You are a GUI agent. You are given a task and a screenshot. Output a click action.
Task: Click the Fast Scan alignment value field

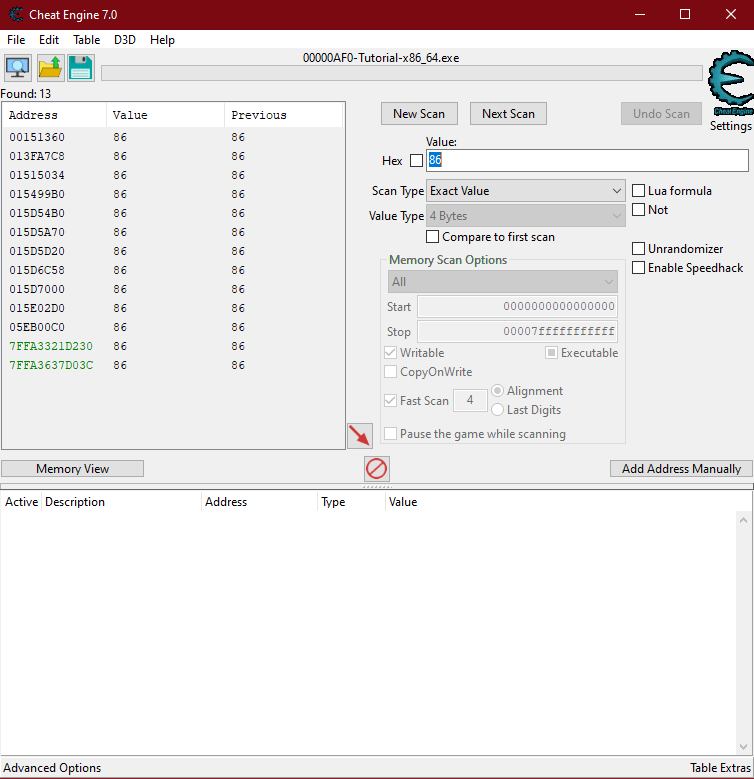pos(470,400)
